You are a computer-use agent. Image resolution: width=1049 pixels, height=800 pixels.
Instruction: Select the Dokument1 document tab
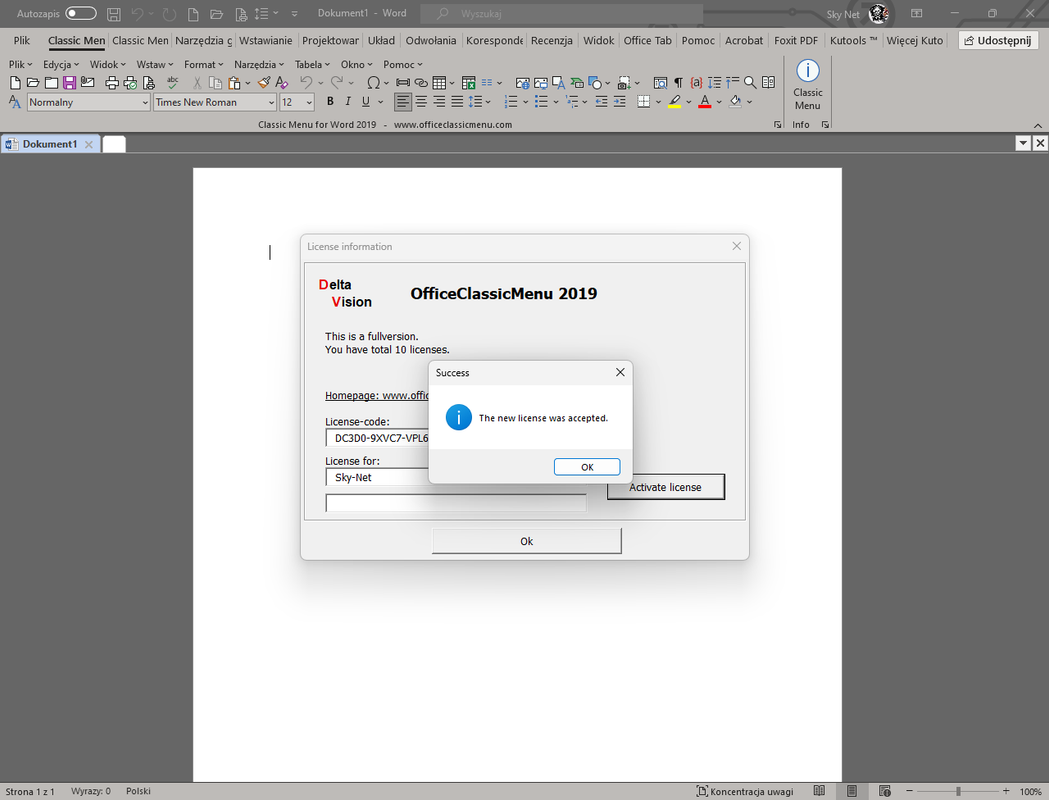[x=50, y=144]
